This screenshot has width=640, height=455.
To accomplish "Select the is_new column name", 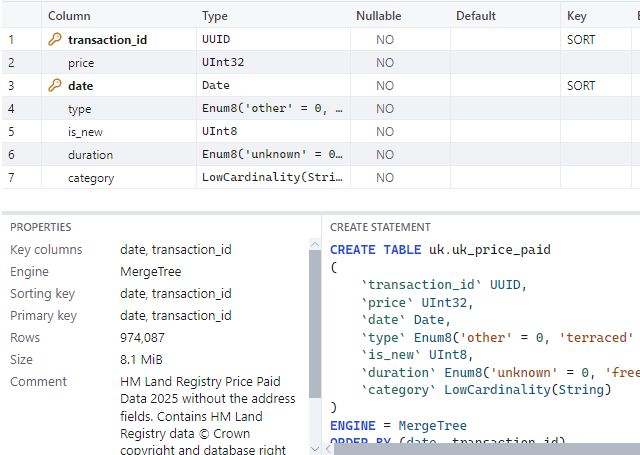I will click(85, 132).
